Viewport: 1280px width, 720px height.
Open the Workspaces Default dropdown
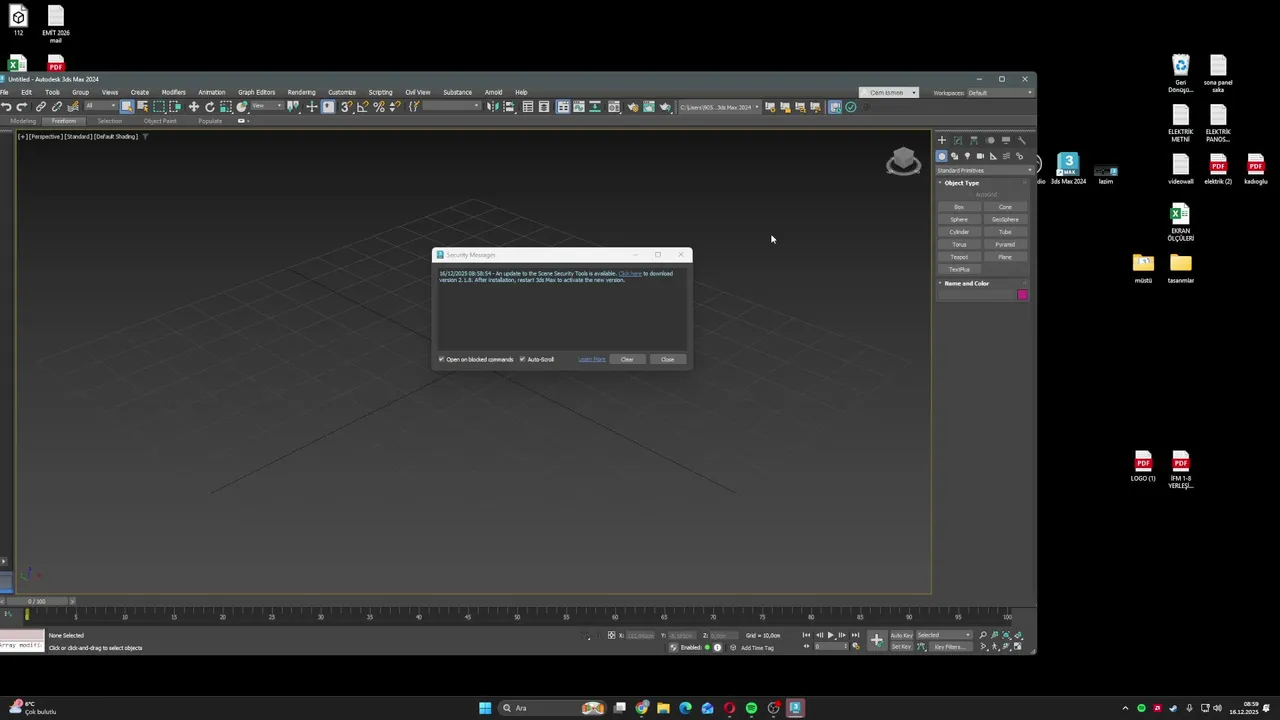coord(999,93)
